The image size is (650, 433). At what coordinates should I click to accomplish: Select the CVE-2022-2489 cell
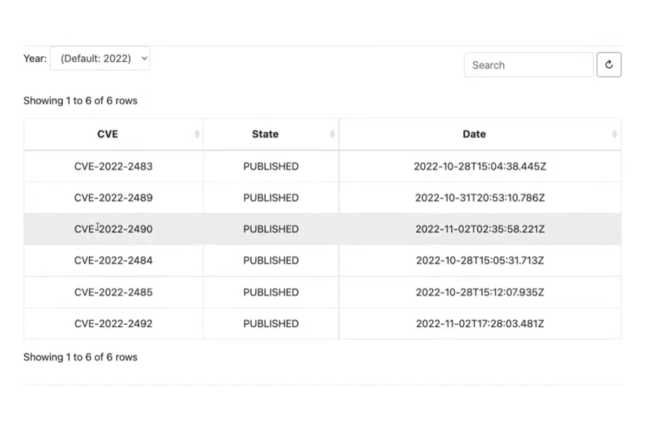pos(113,198)
